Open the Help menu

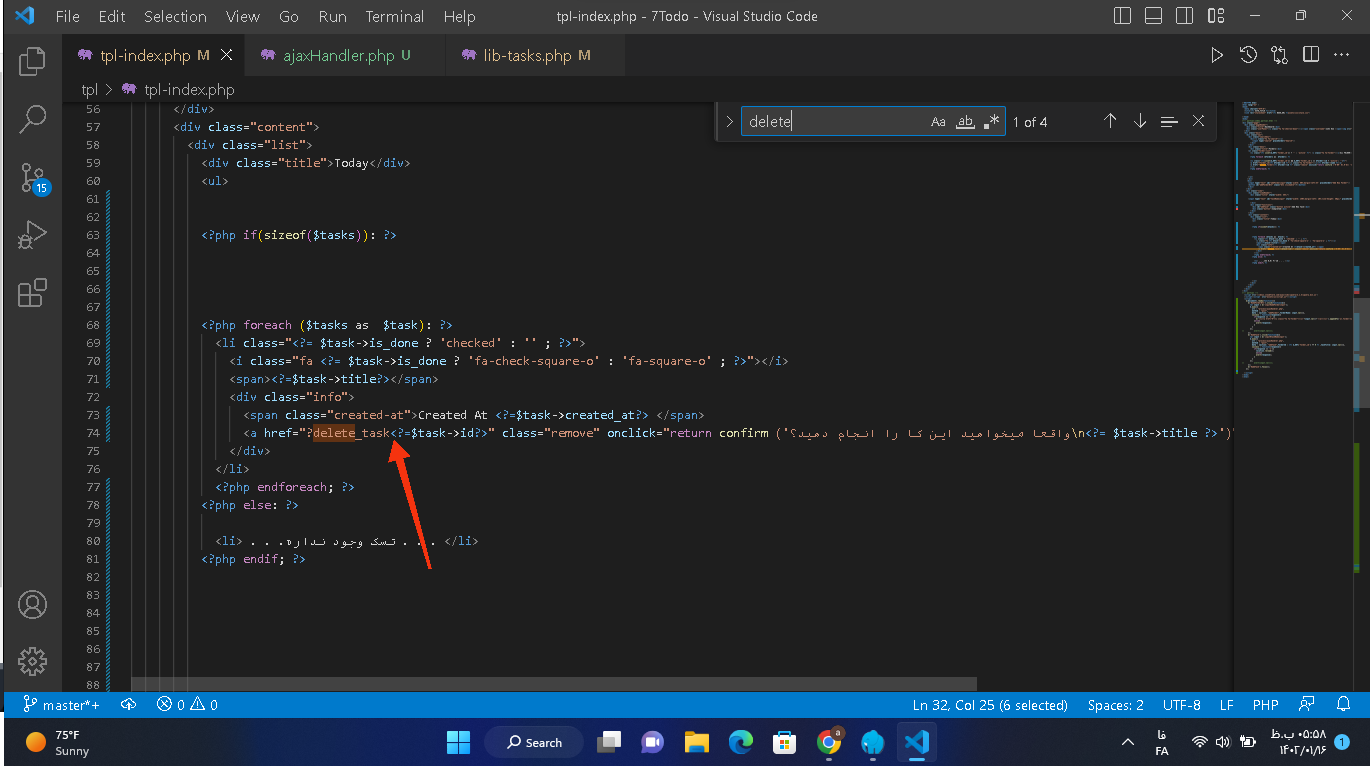click(459, 16)
